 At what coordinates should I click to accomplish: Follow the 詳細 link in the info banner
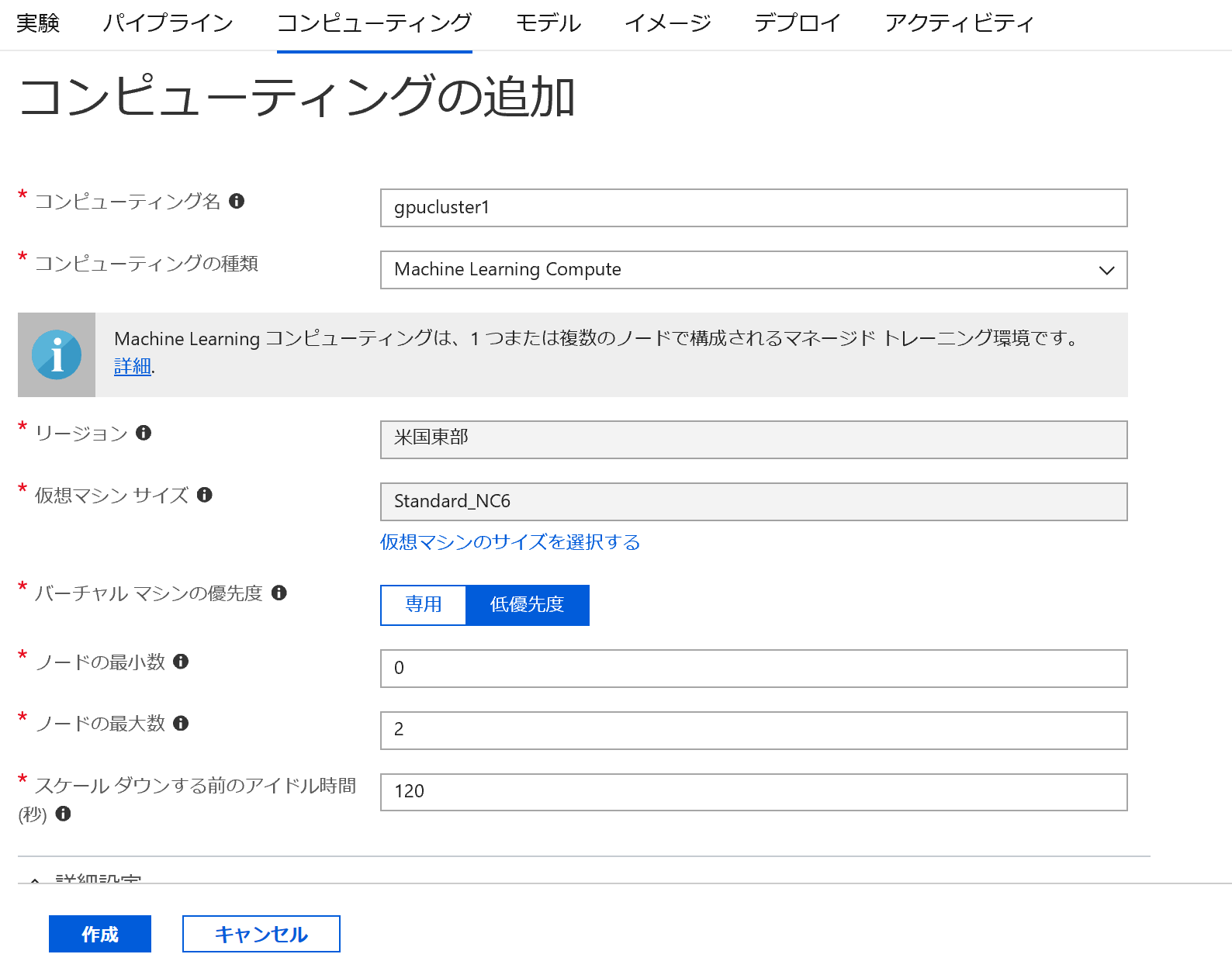pos(133,366)
